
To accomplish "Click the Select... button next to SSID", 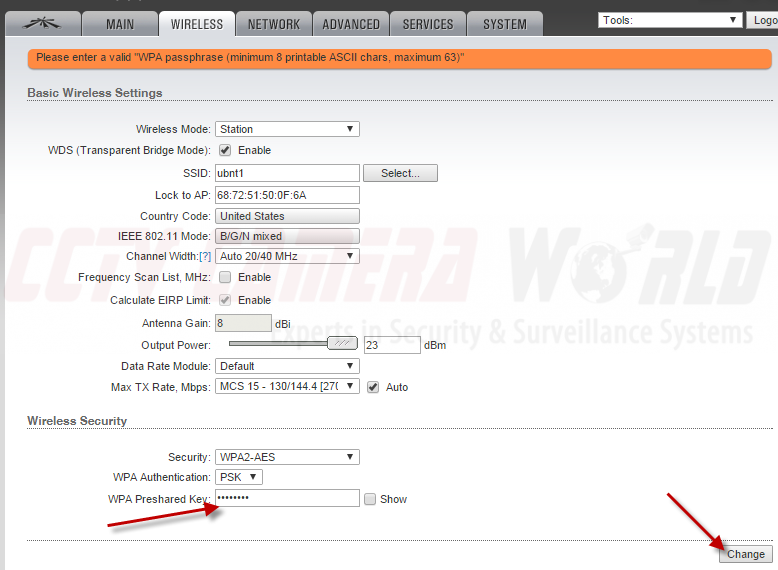I will pyautogui.click(x=400, y=173).
